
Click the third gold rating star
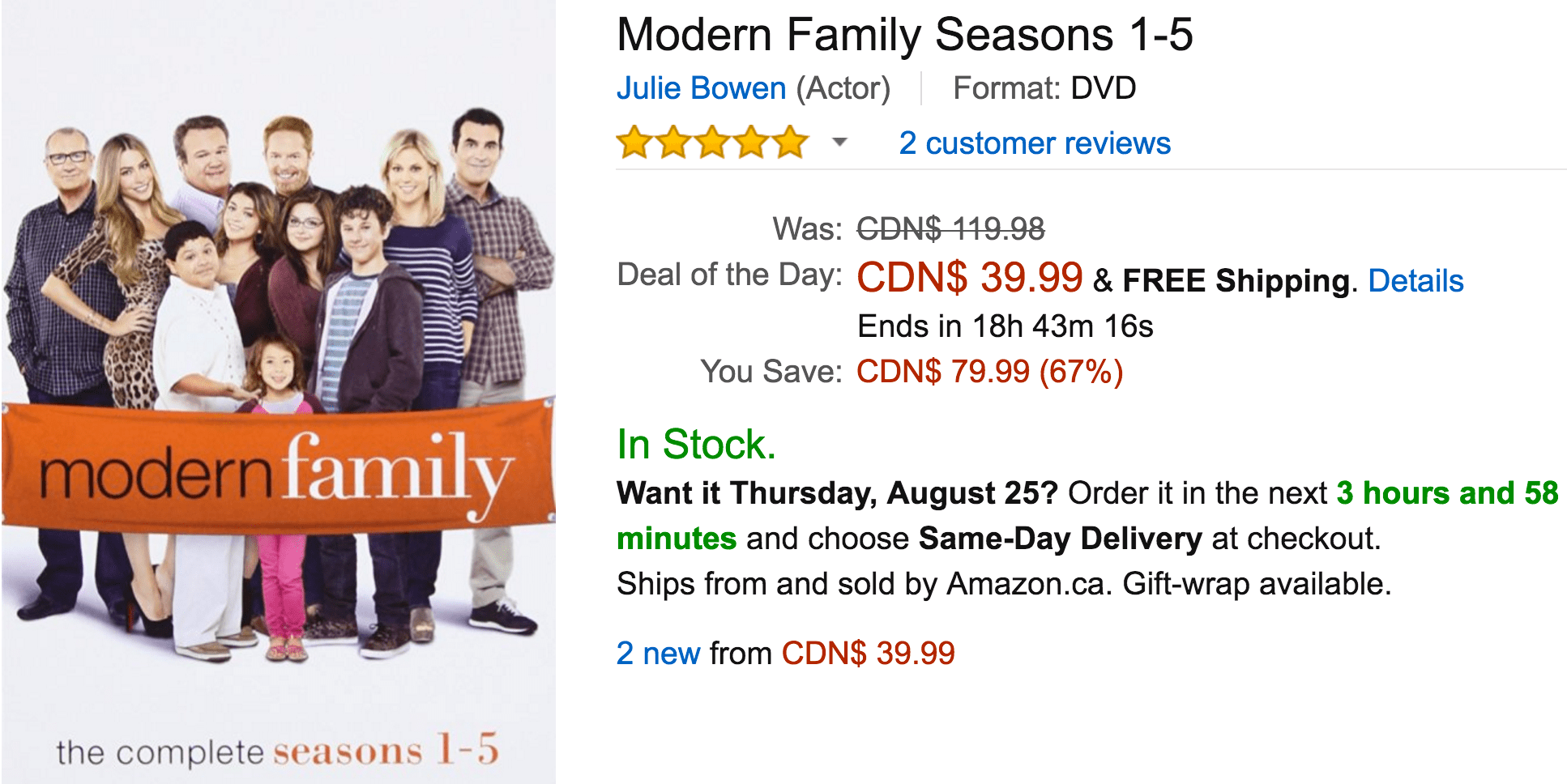[x=712, y=143]
